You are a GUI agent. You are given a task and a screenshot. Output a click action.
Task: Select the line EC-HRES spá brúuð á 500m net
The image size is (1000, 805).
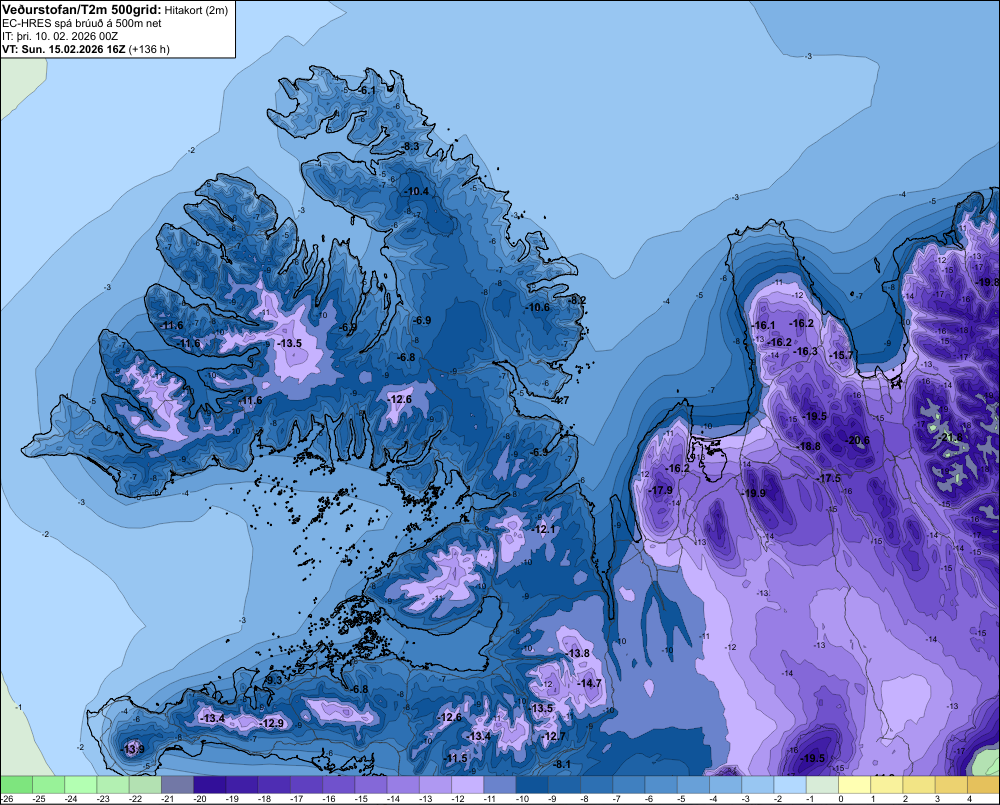pyautogui.click(x=82, y=23)
